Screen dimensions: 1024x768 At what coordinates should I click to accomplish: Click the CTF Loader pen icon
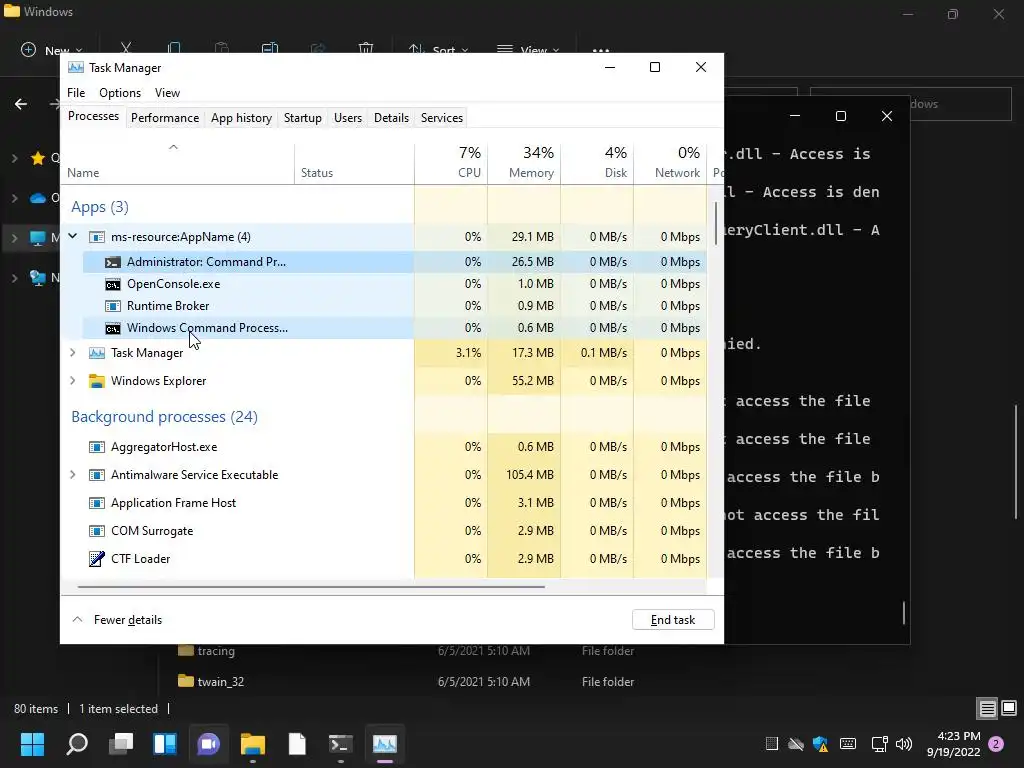[97, 559]
